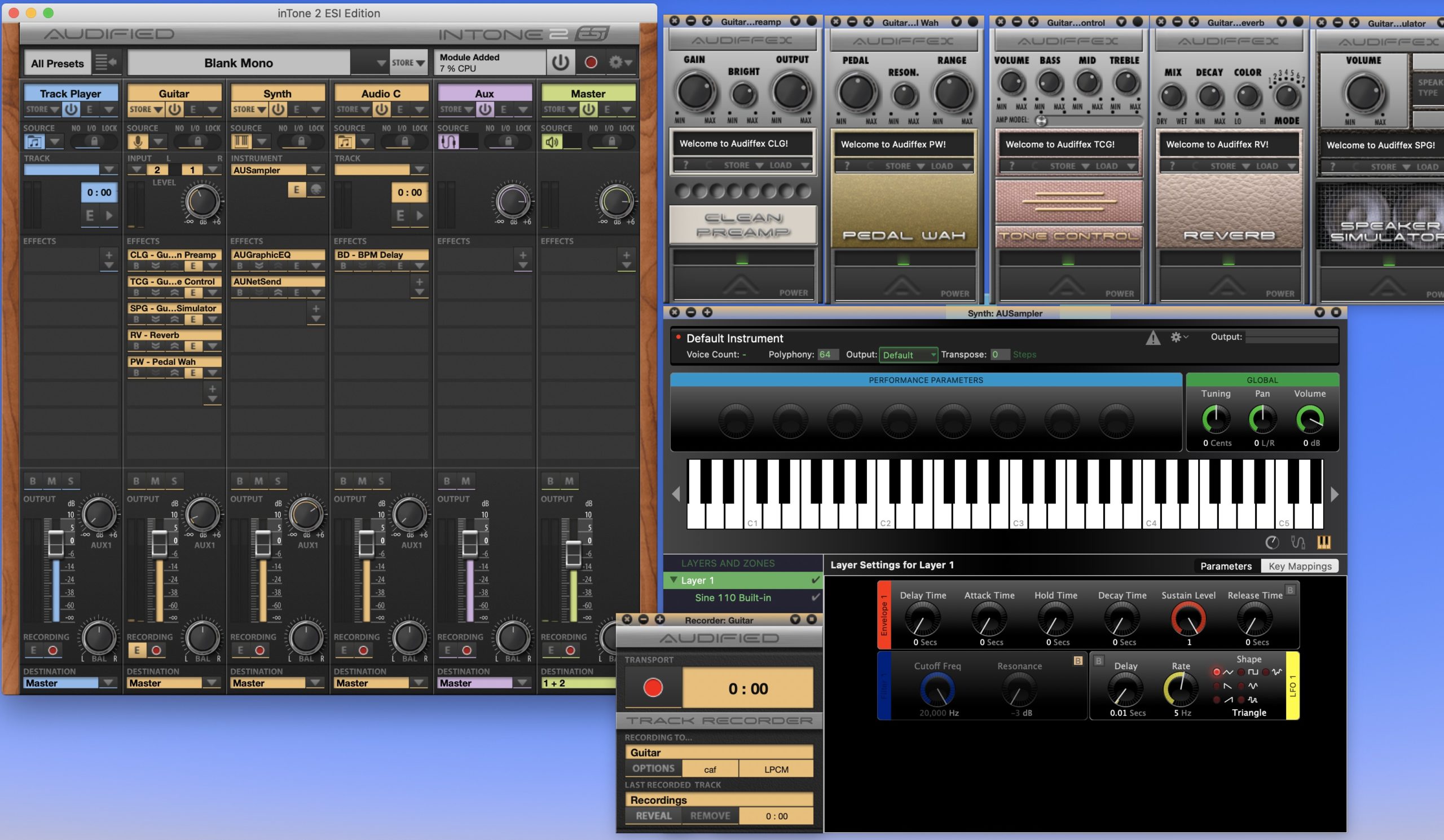Solo the Guitar channel with S
1444x840 pixels.
174,481
